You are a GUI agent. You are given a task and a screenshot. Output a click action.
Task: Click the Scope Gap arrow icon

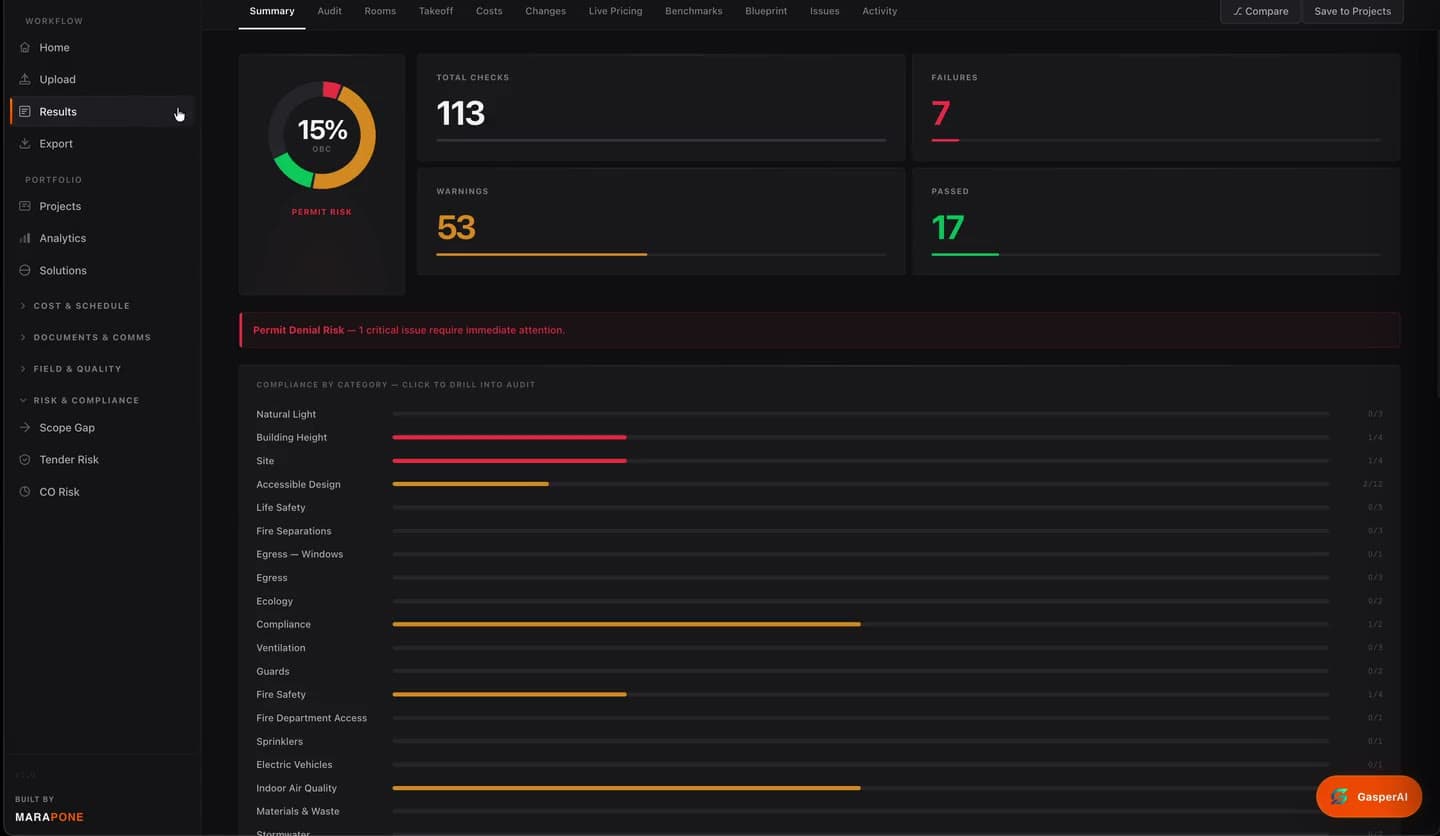coord(25,427)
